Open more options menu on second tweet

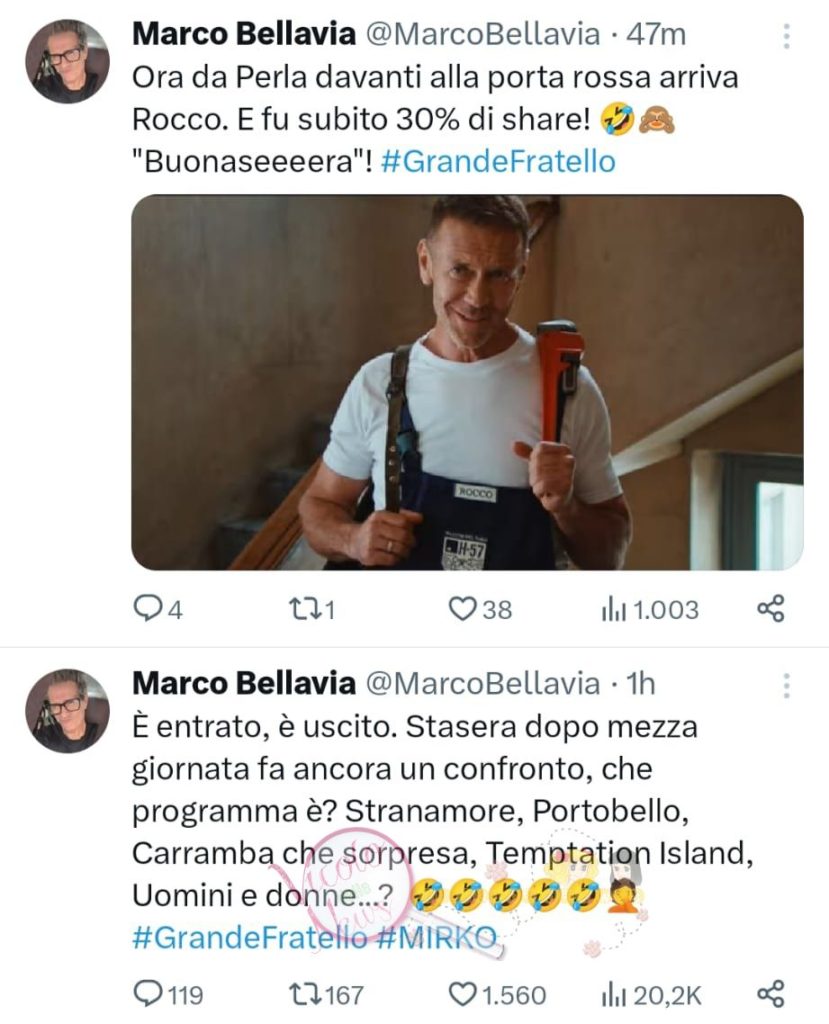[x=787, y=685]
